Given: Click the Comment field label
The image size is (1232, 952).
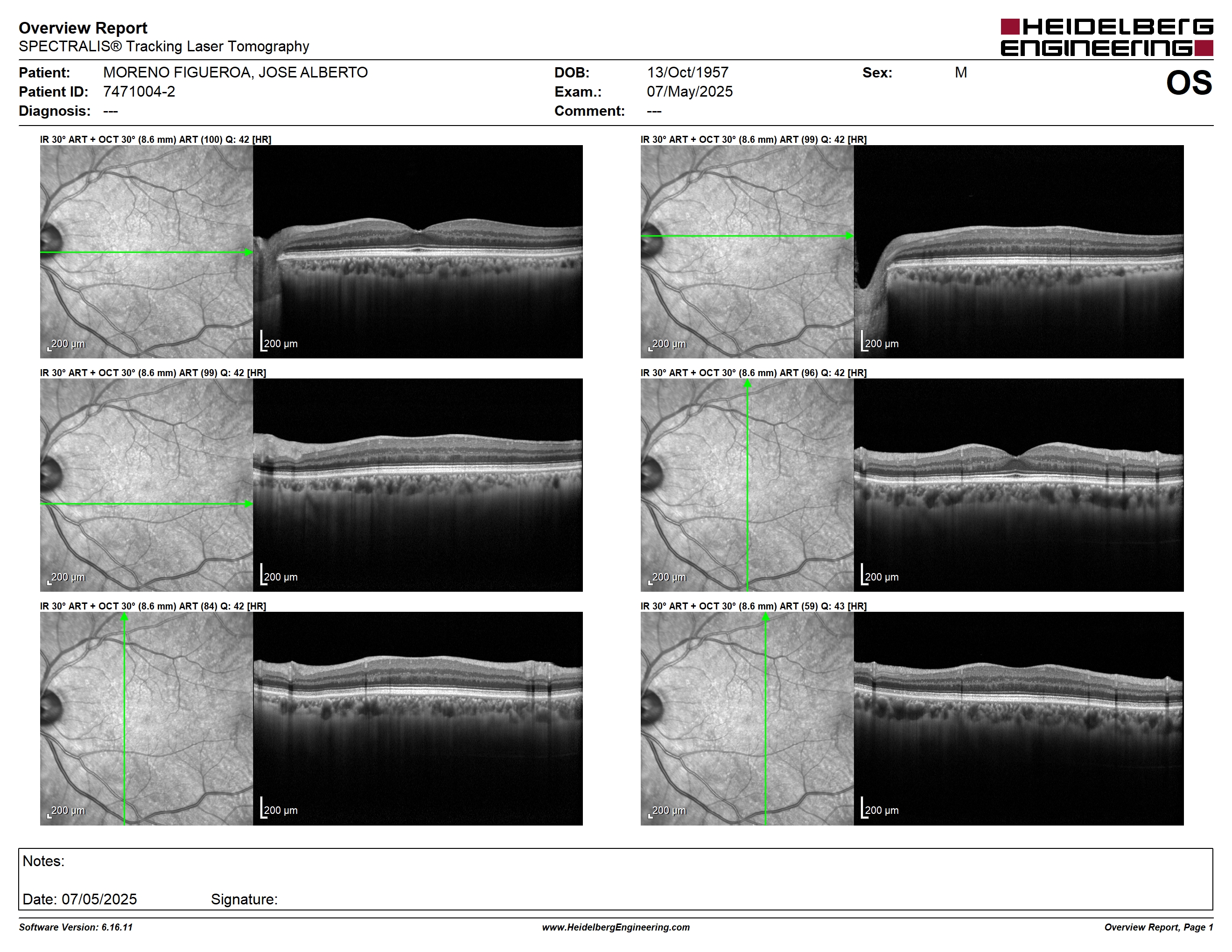Looking at the screenshot, I should (589, 111).
